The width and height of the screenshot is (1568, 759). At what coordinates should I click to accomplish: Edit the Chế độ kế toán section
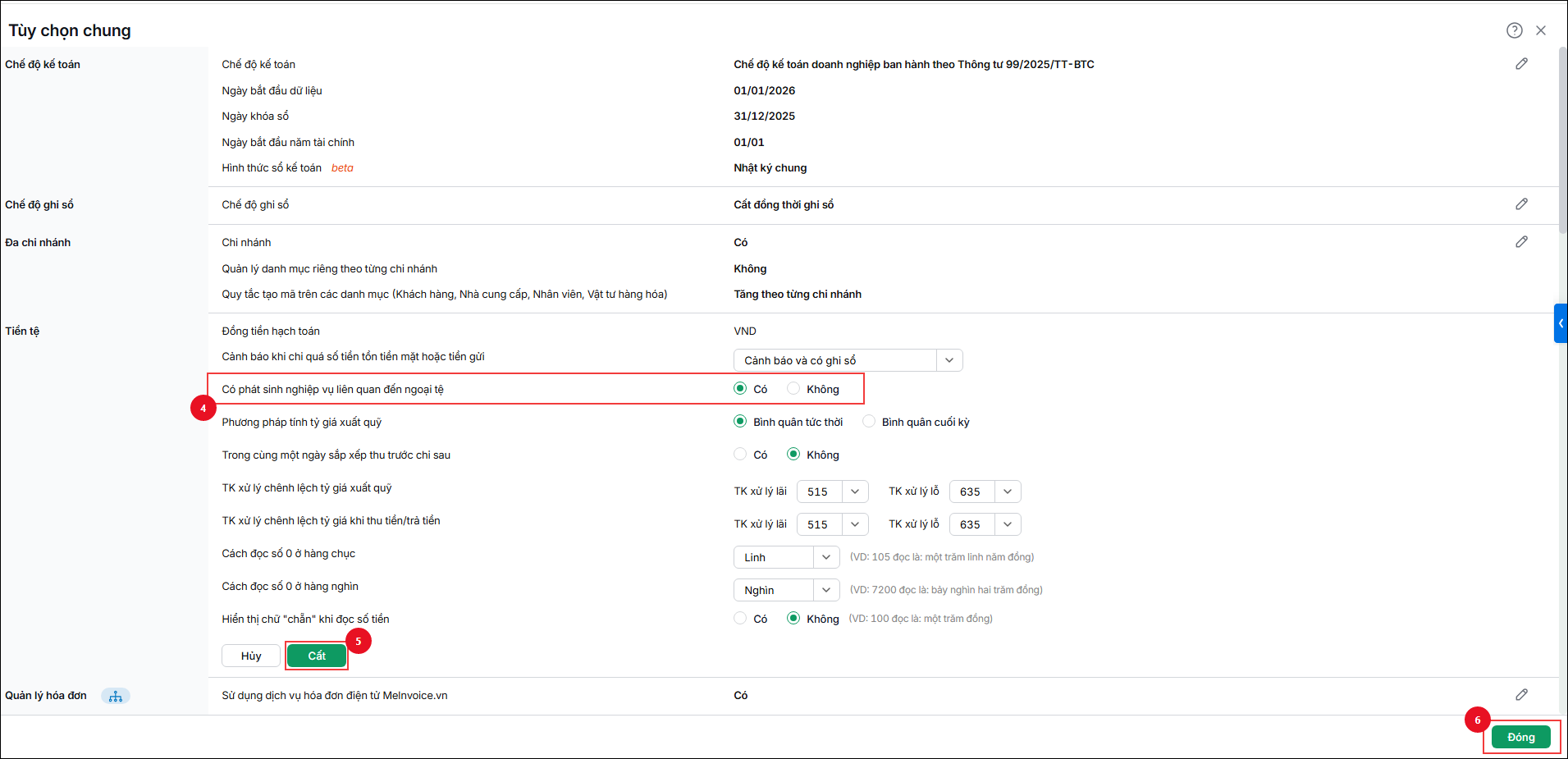tap(1521, 64)
